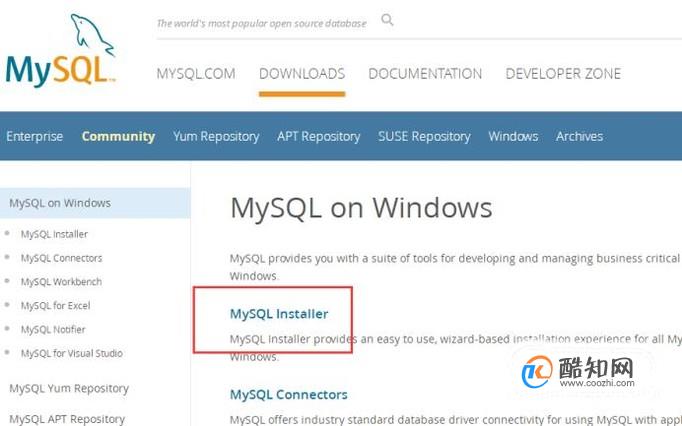The height and width of the screenshot is (426, 682).
Task: Open the MYSQL.COM tab
Action: coord(196,74)
